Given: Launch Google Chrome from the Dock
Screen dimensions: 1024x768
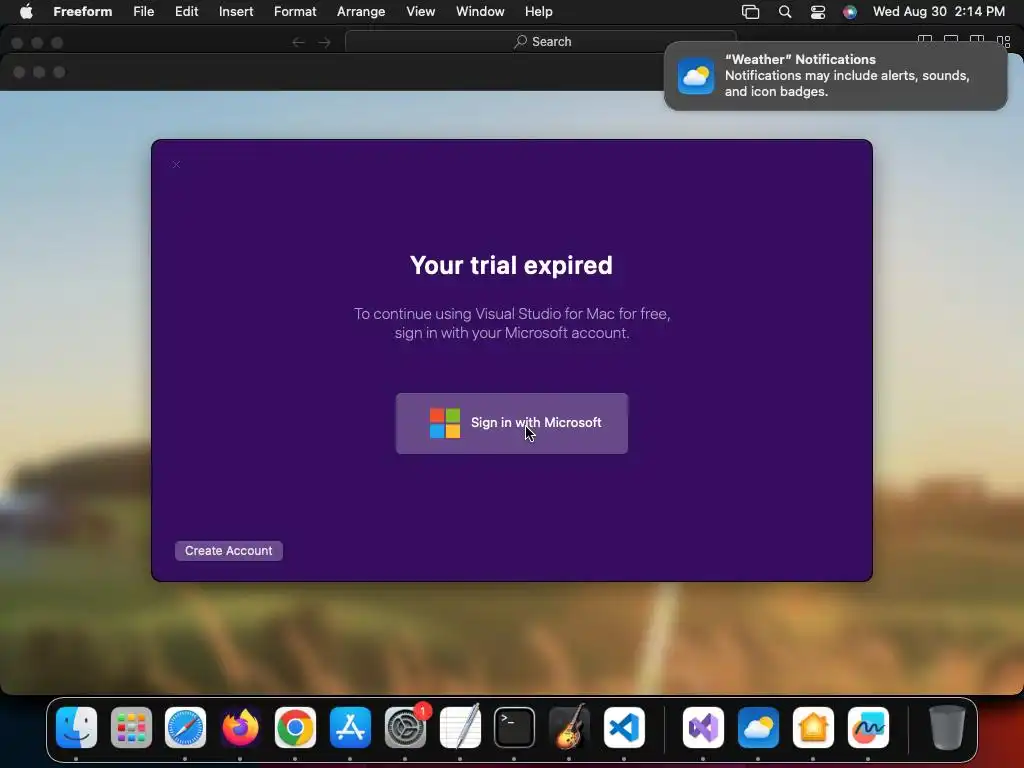Looking at the screenshot, I should tap(295, 727).
